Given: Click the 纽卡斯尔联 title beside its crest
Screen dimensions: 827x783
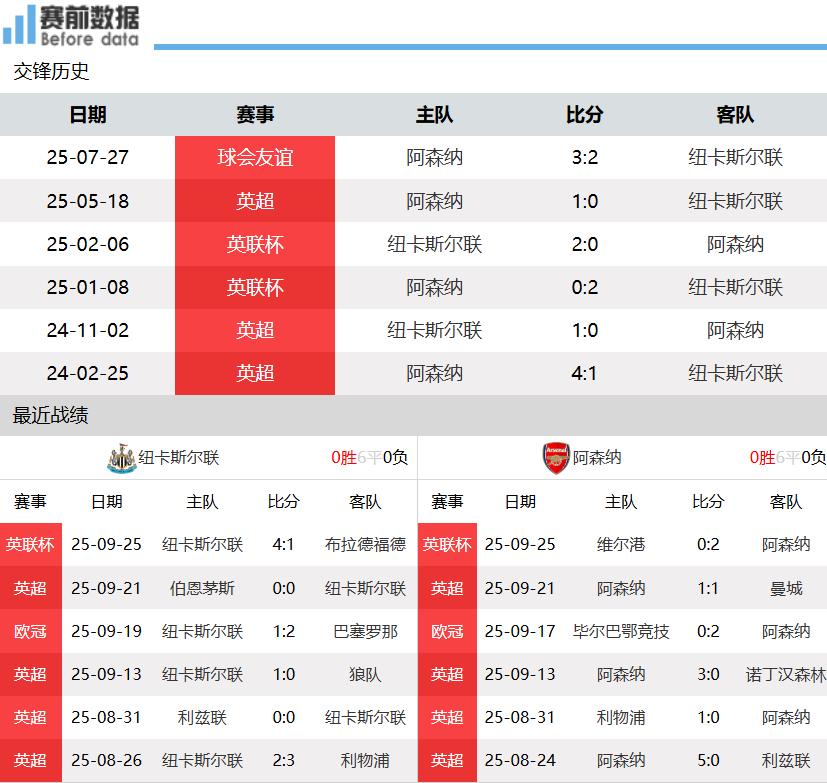Looking at the screenshot, I should (179, 458).
